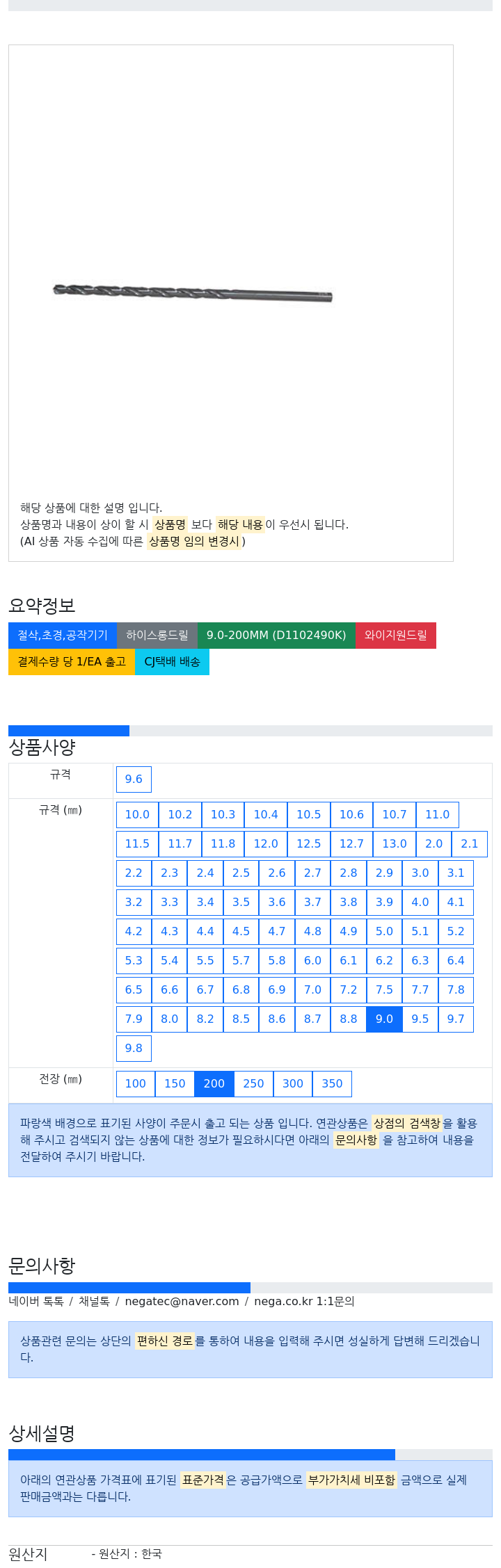Click the 결제수량 당 1/EA 출고 badge
Image resolution: width=501 pixels, height=1568 pixels.
point(72,661)
